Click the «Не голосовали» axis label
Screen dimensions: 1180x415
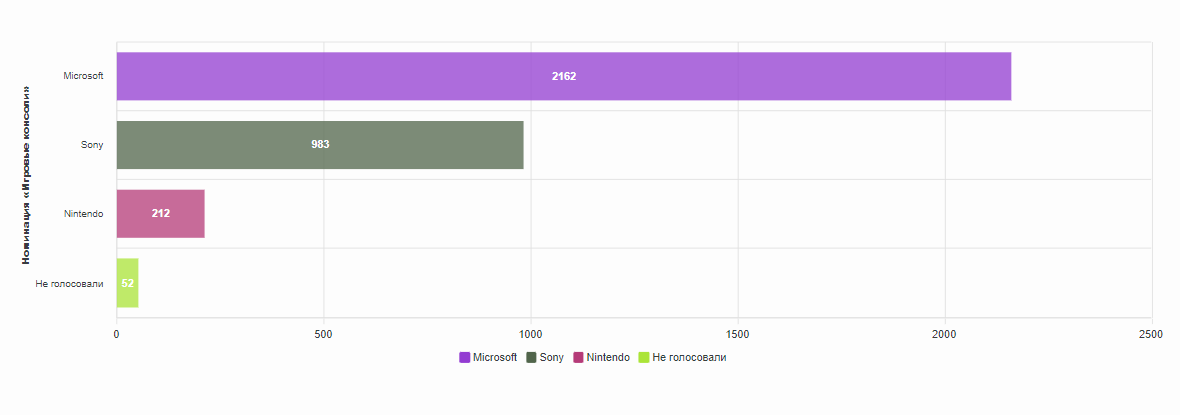69,283
